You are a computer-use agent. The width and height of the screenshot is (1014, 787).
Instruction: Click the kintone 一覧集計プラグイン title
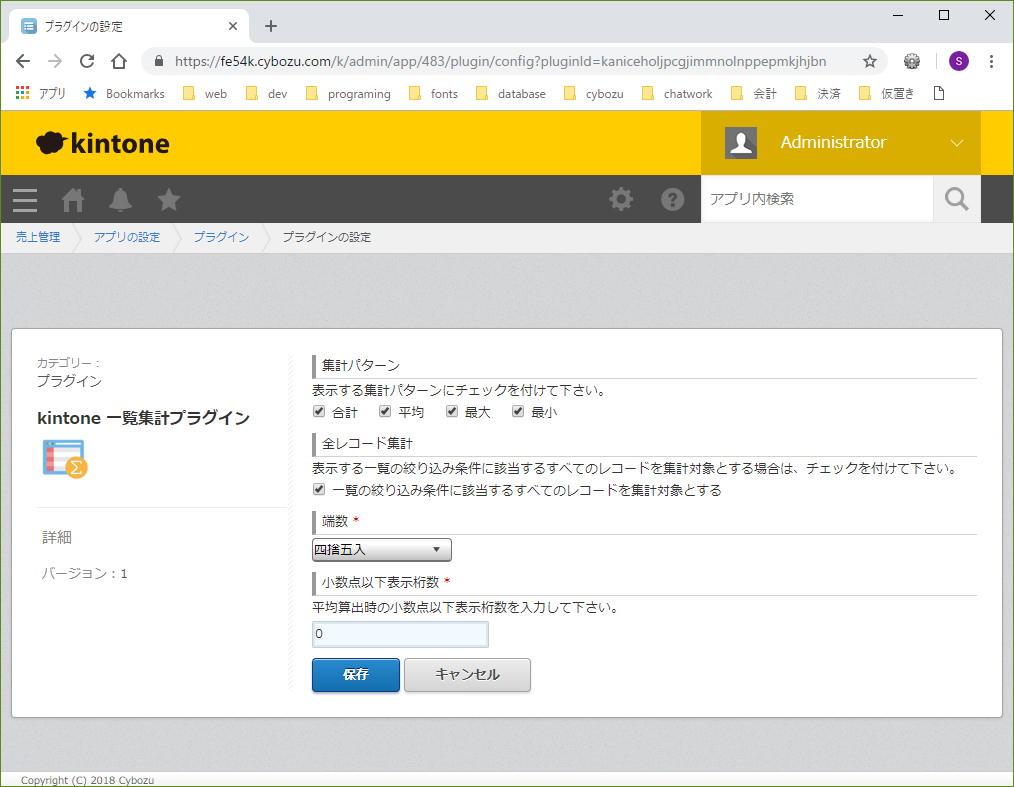[x=144, y=418]
